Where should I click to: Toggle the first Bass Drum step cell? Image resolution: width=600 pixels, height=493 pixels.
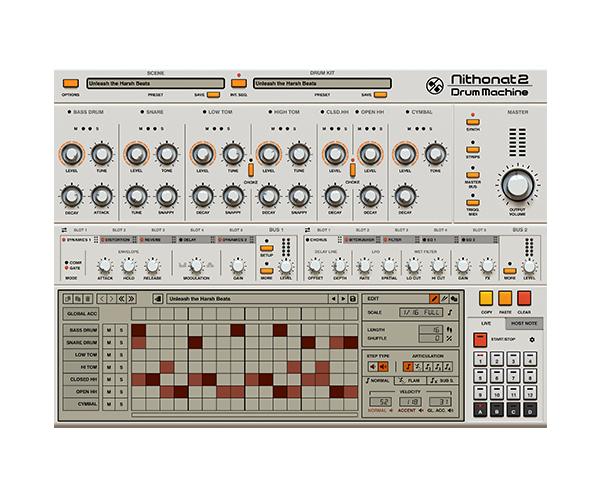coord(139,330)
